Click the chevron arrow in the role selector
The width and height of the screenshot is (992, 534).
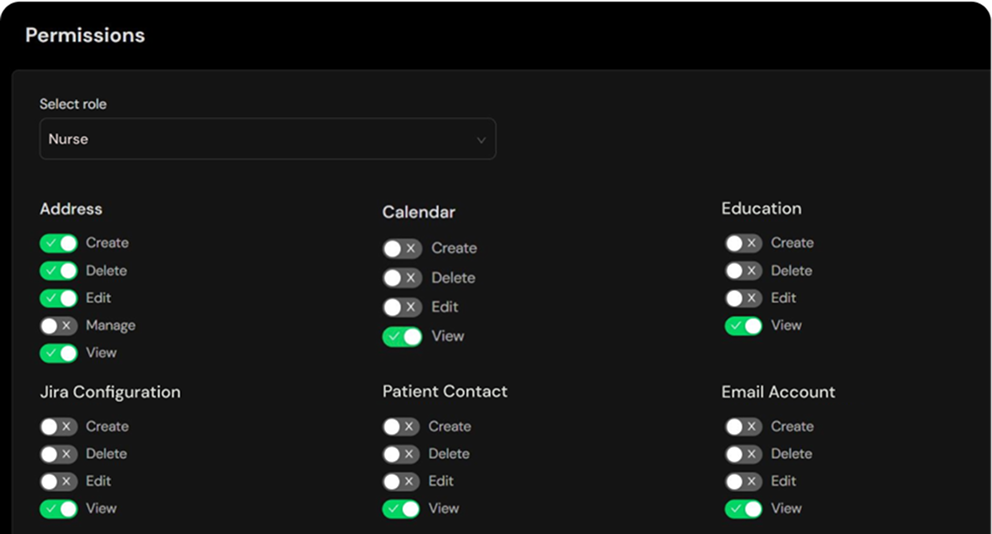tap(481, 140)
